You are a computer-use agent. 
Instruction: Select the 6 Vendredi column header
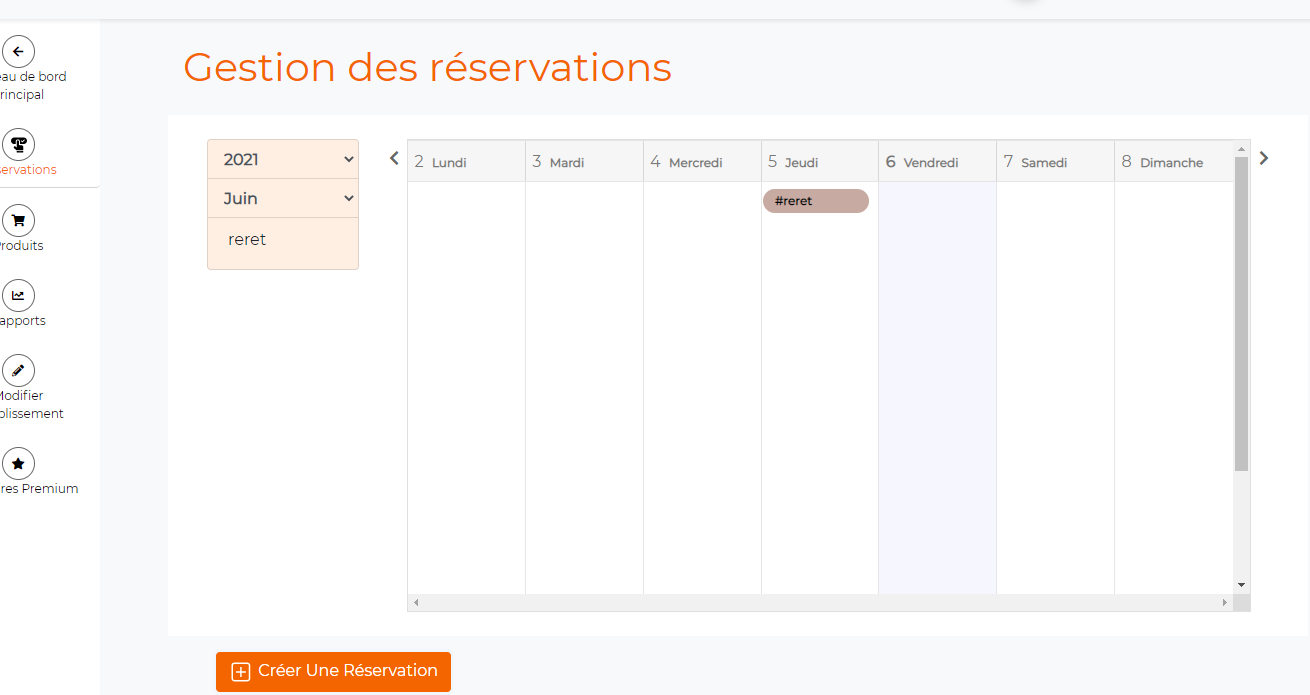937,162
